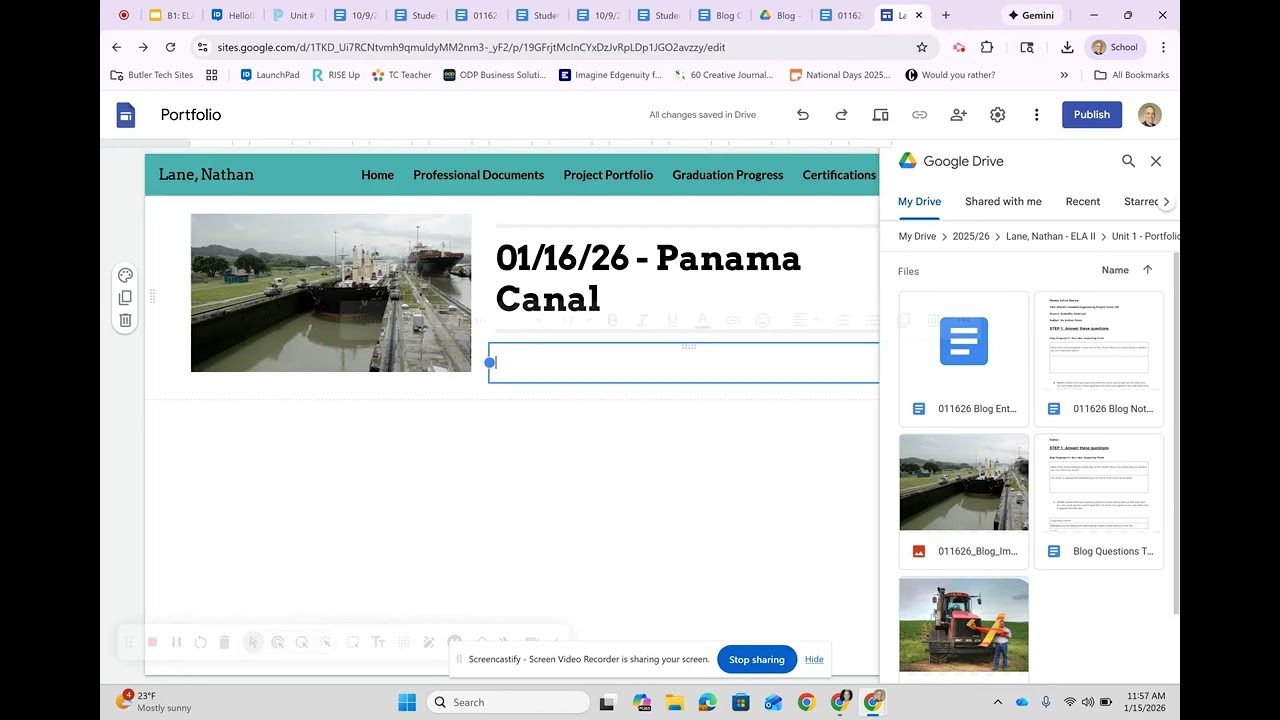Switch to My Drive tab
Screen dimensions: 1280x720
tap(919, 201)
